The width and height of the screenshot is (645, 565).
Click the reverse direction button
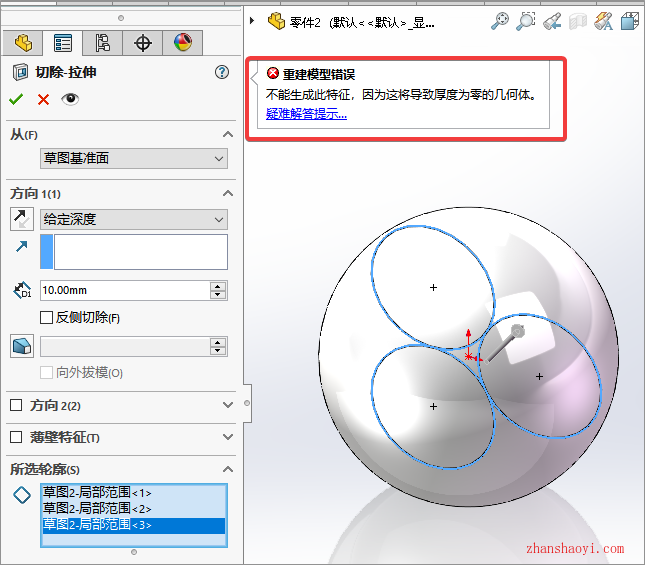(22, 219)
